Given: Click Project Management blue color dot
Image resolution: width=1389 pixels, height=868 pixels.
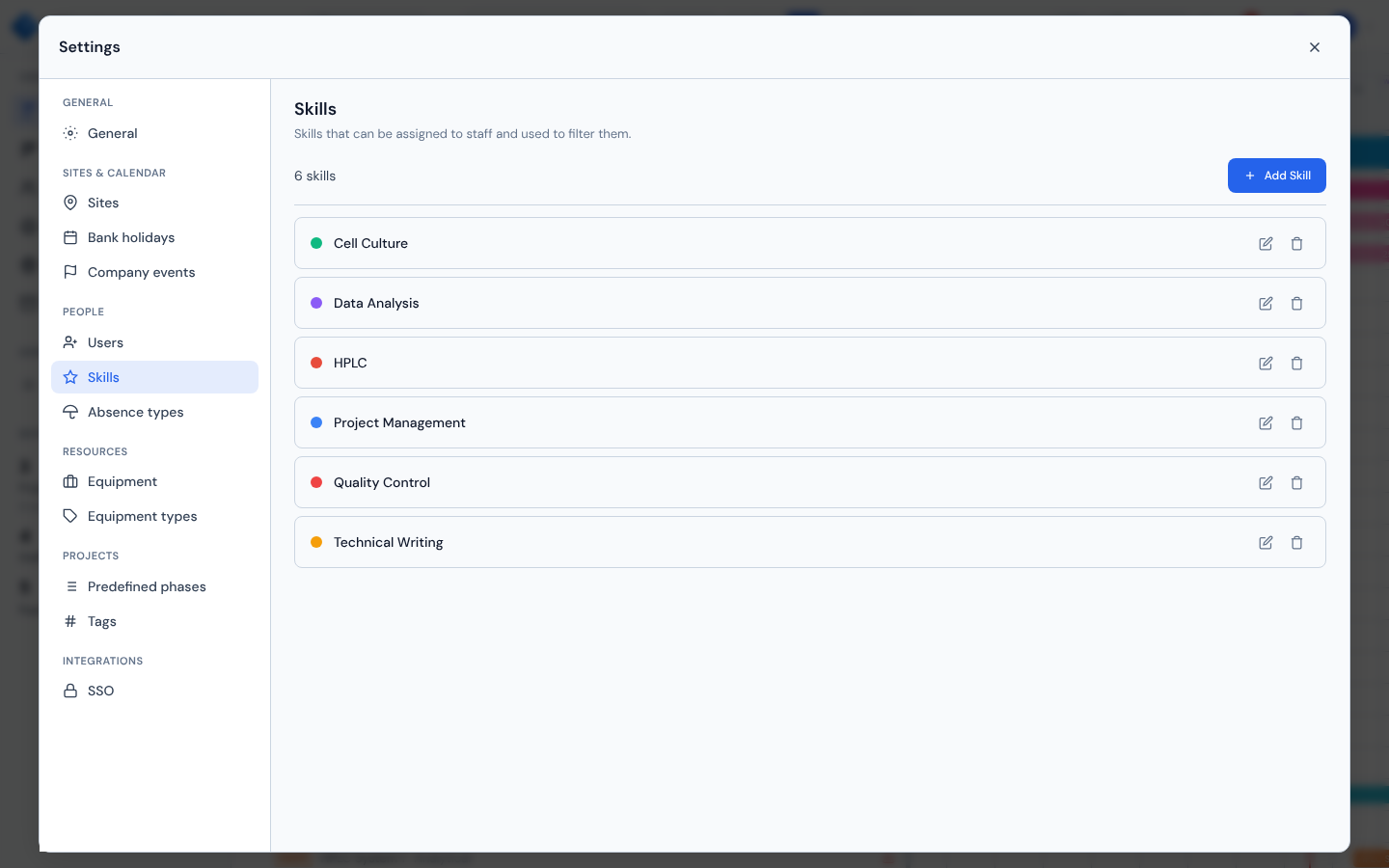Looking at the screenshot, I should click(316, 422).
